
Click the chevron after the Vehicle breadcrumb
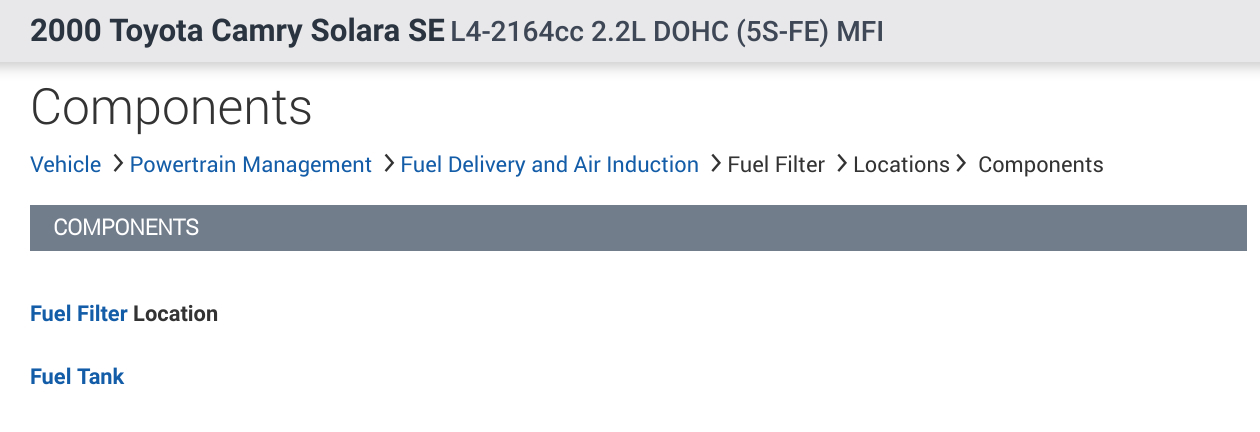(118, 164)
